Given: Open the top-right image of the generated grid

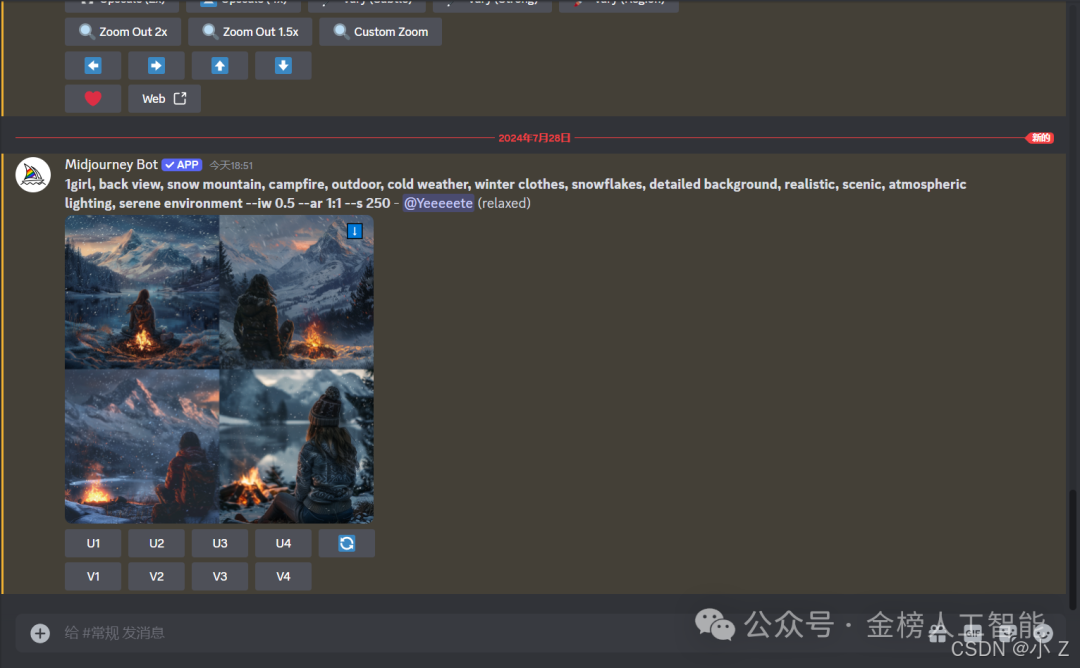Looking at the screenshot, I should tap(296, 292).
